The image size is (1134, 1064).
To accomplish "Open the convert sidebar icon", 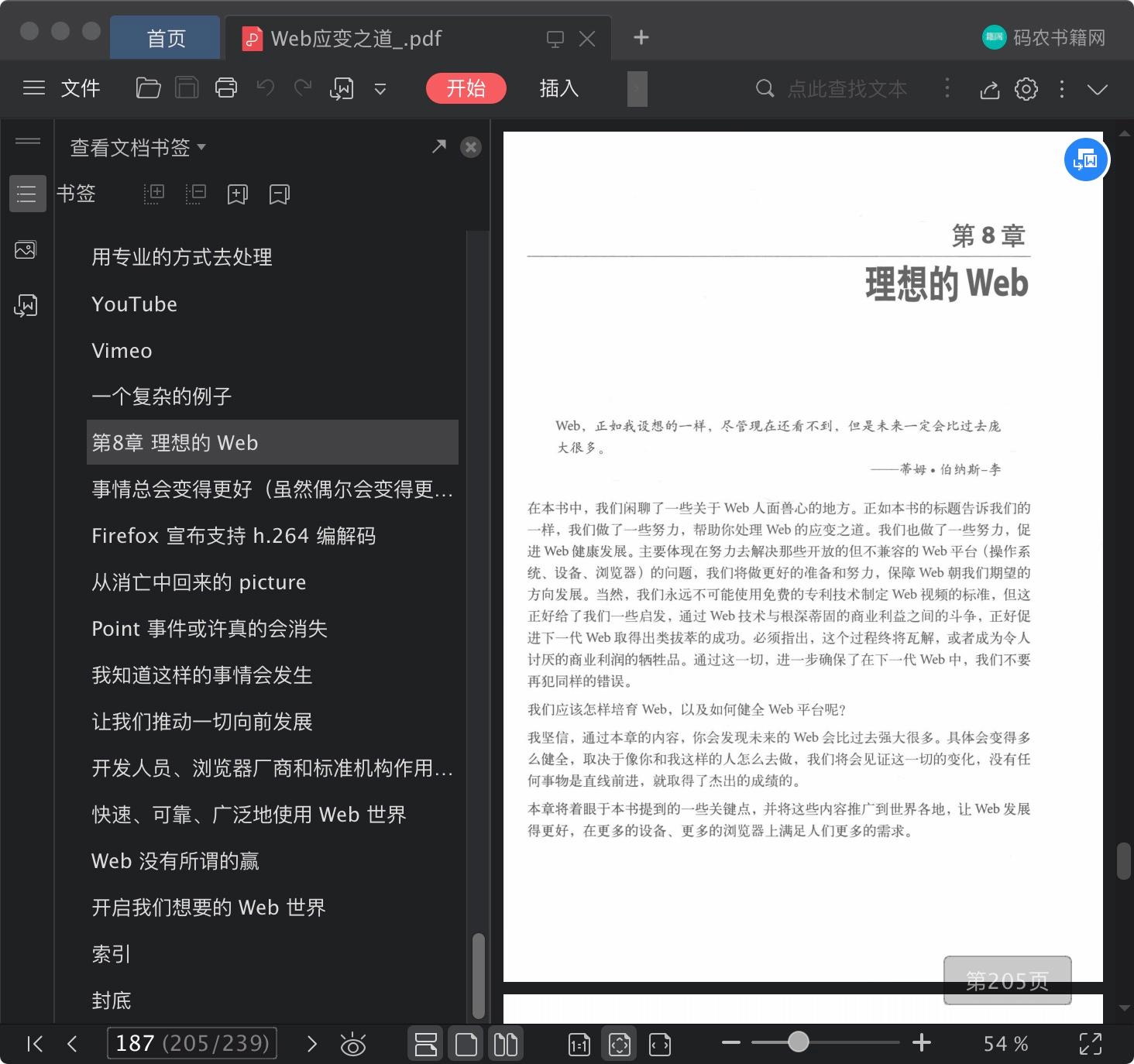I will (x=26, y=305).
